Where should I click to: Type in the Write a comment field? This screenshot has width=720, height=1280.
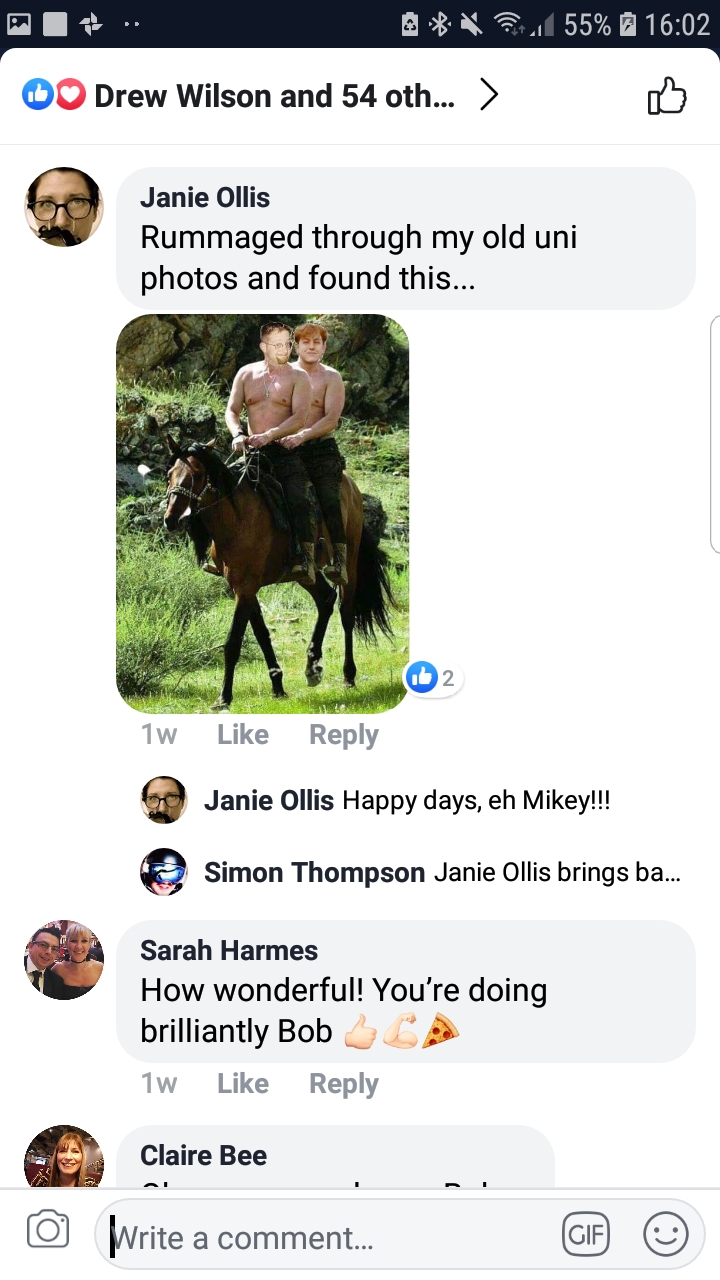330,1238
